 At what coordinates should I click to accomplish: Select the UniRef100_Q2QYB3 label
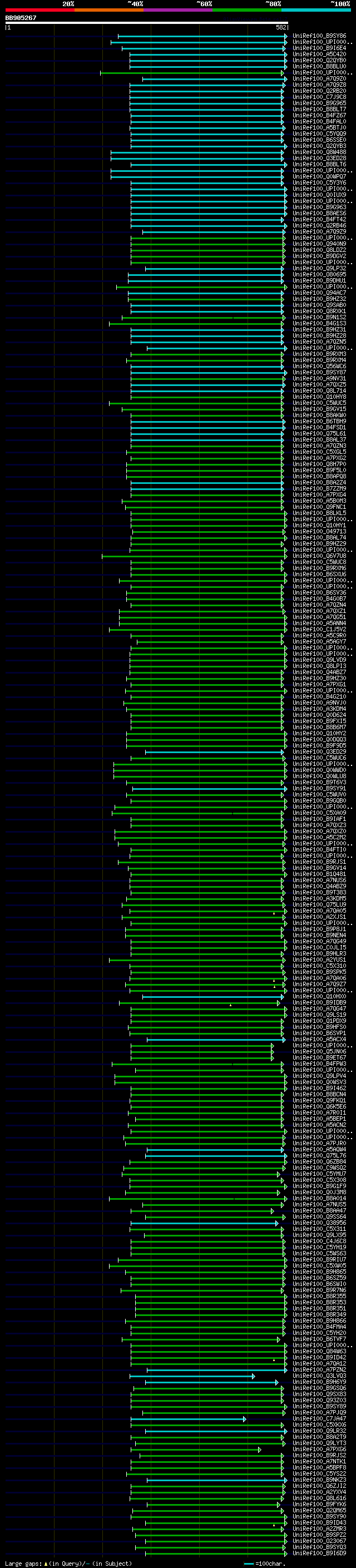[x=319, y=146]
